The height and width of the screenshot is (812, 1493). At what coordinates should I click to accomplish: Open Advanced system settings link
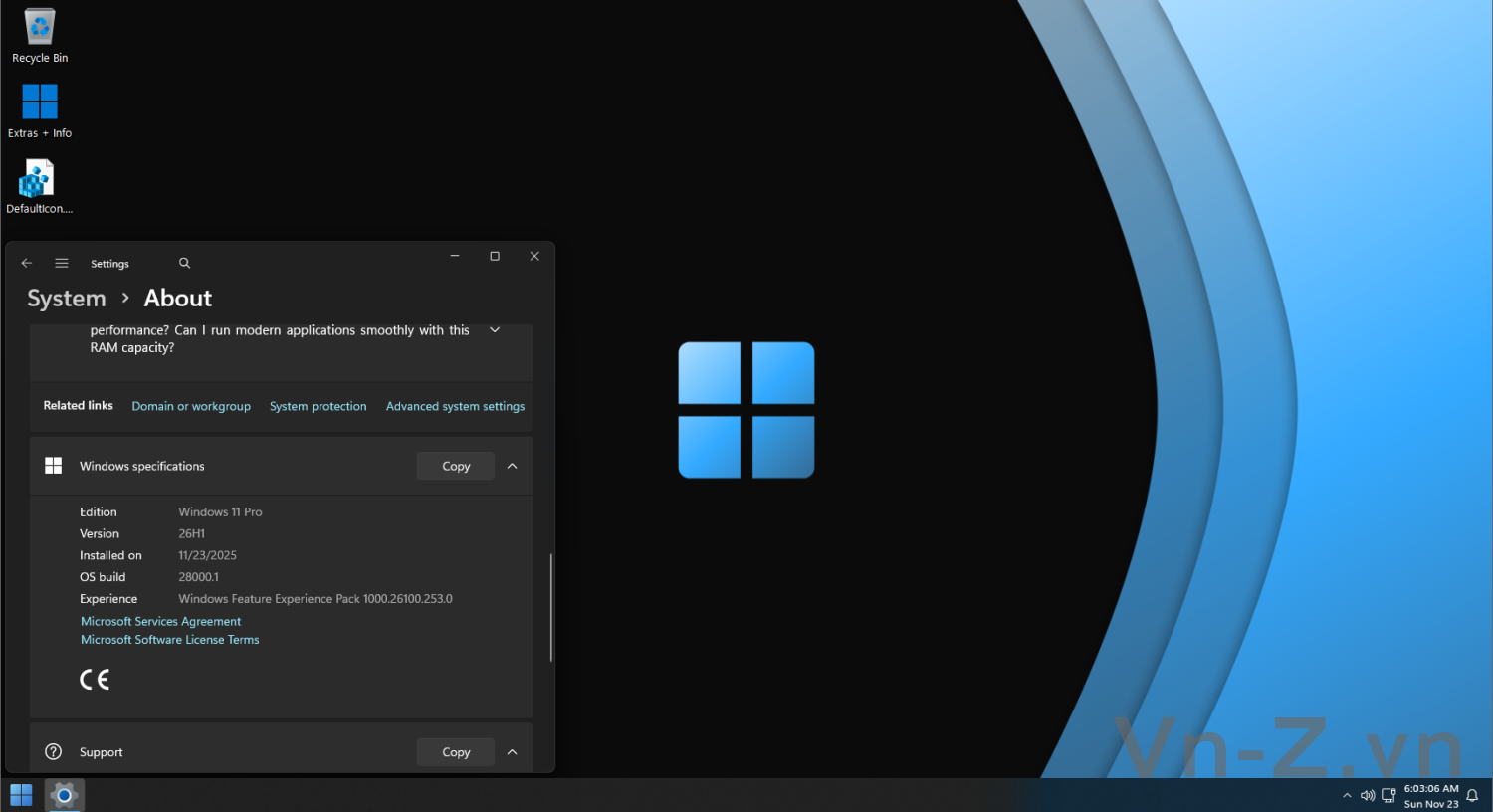tap(455, 406)
